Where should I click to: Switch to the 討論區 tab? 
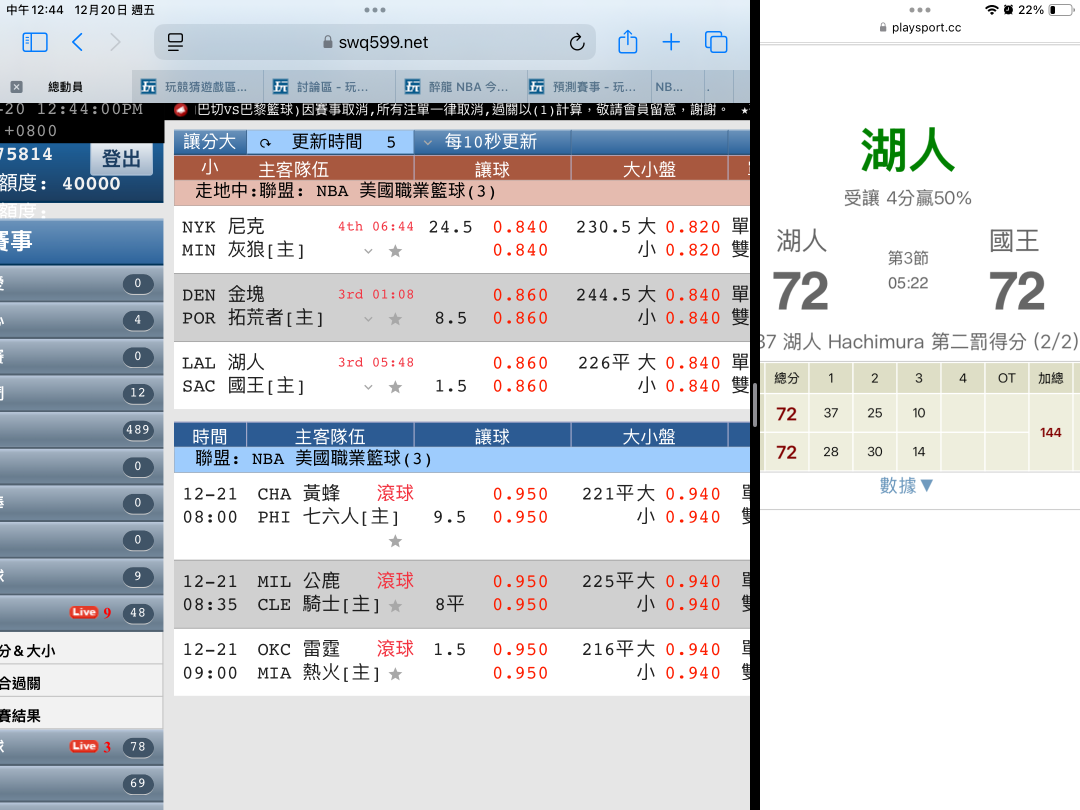tap(331, 87)
